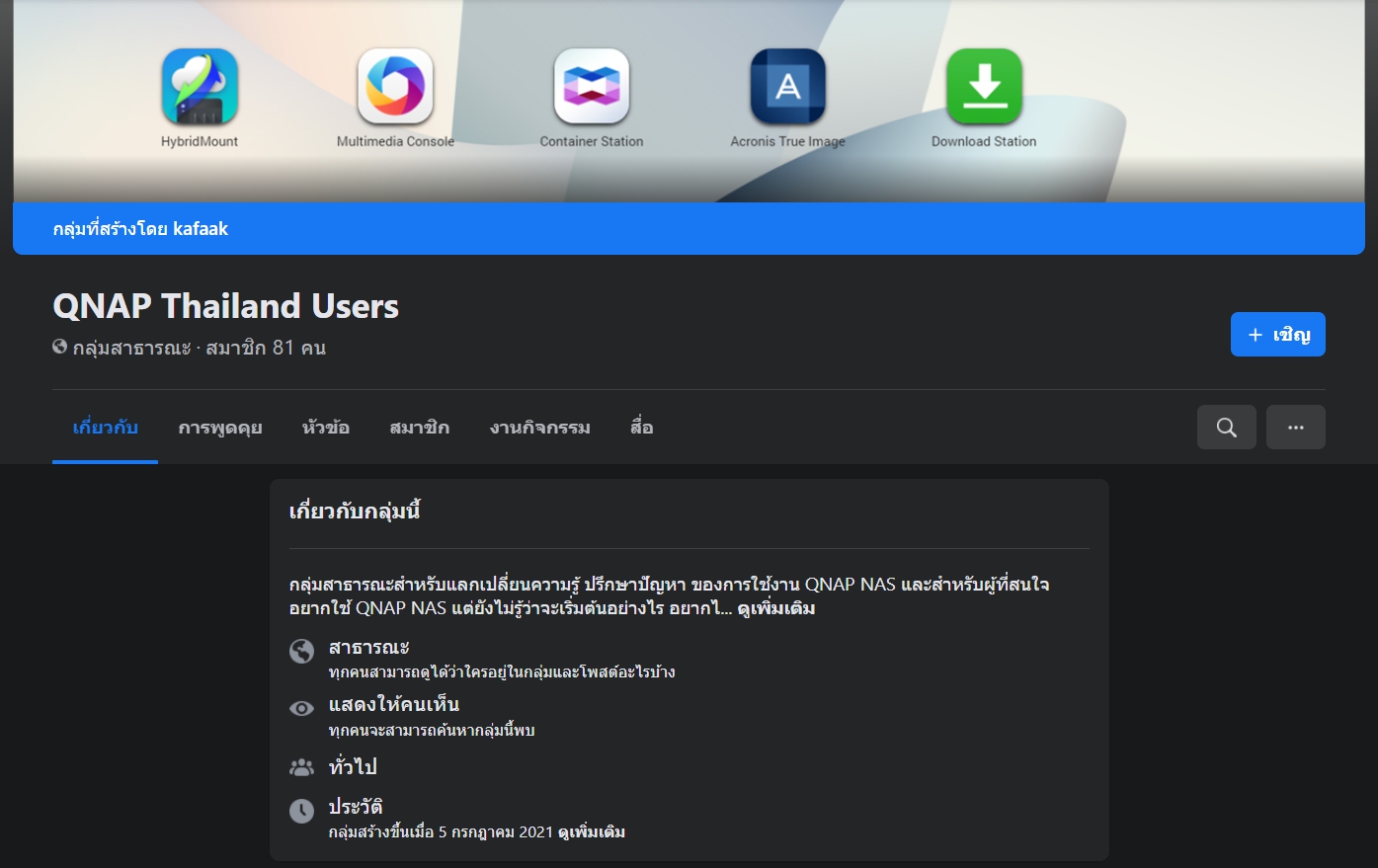1378x868 pixels.
Task: Click the กลุ่มที่สร้างโดย kafaak banner
Action: point(689,228)
